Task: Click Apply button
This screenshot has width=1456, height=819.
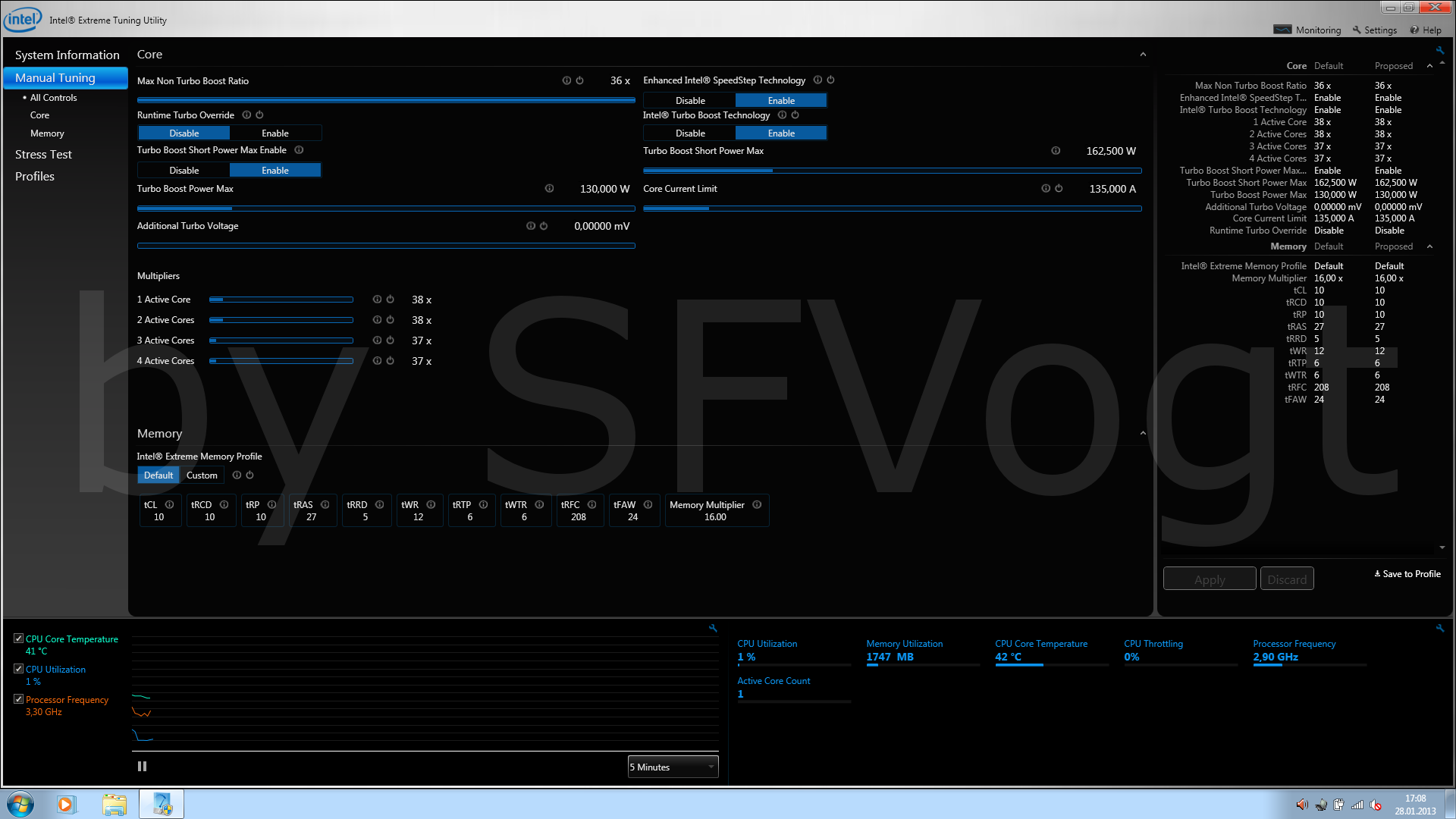Action: (1210, 579)
